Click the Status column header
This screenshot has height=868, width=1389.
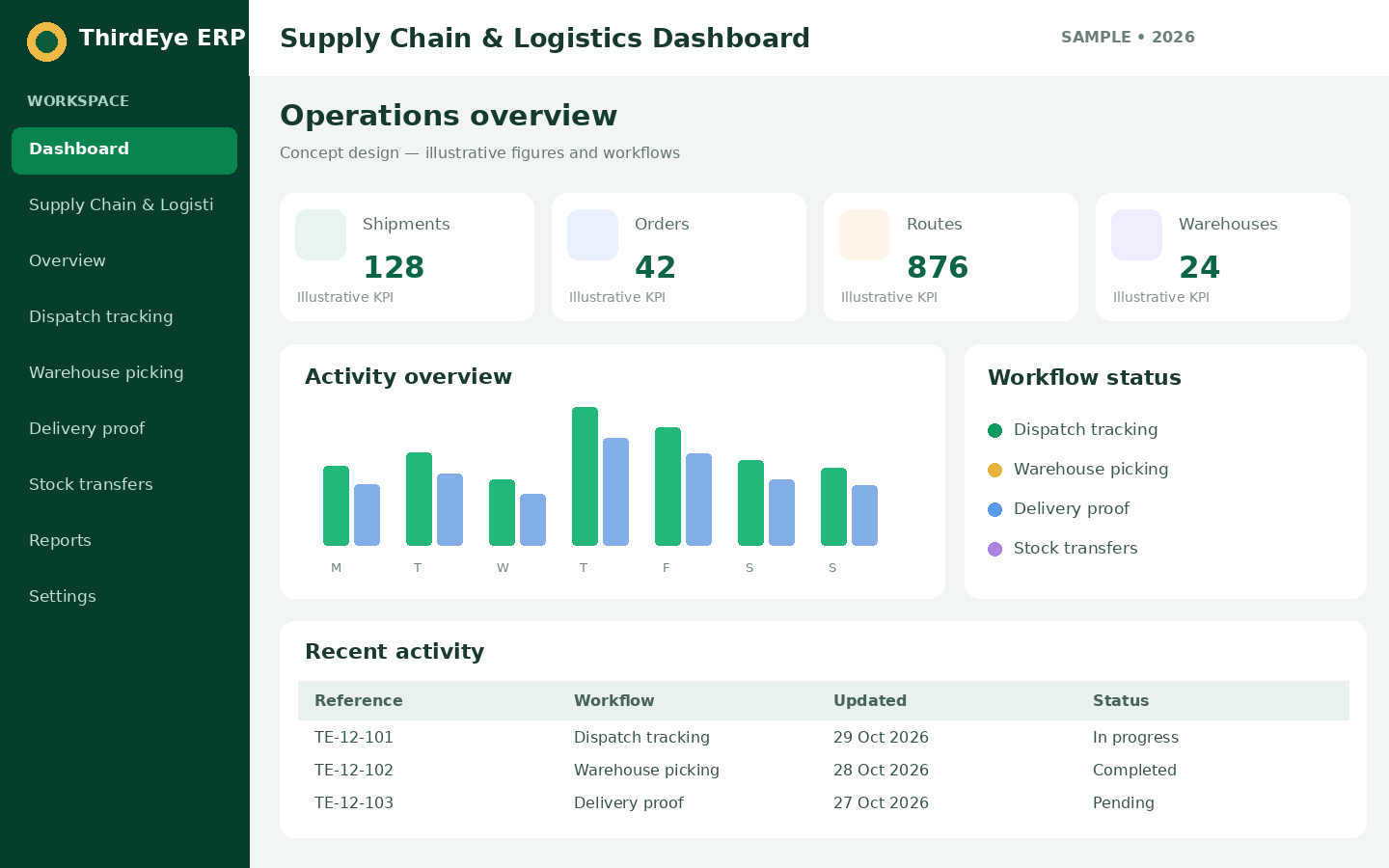pyautogui.click(x=1121, y=700)
